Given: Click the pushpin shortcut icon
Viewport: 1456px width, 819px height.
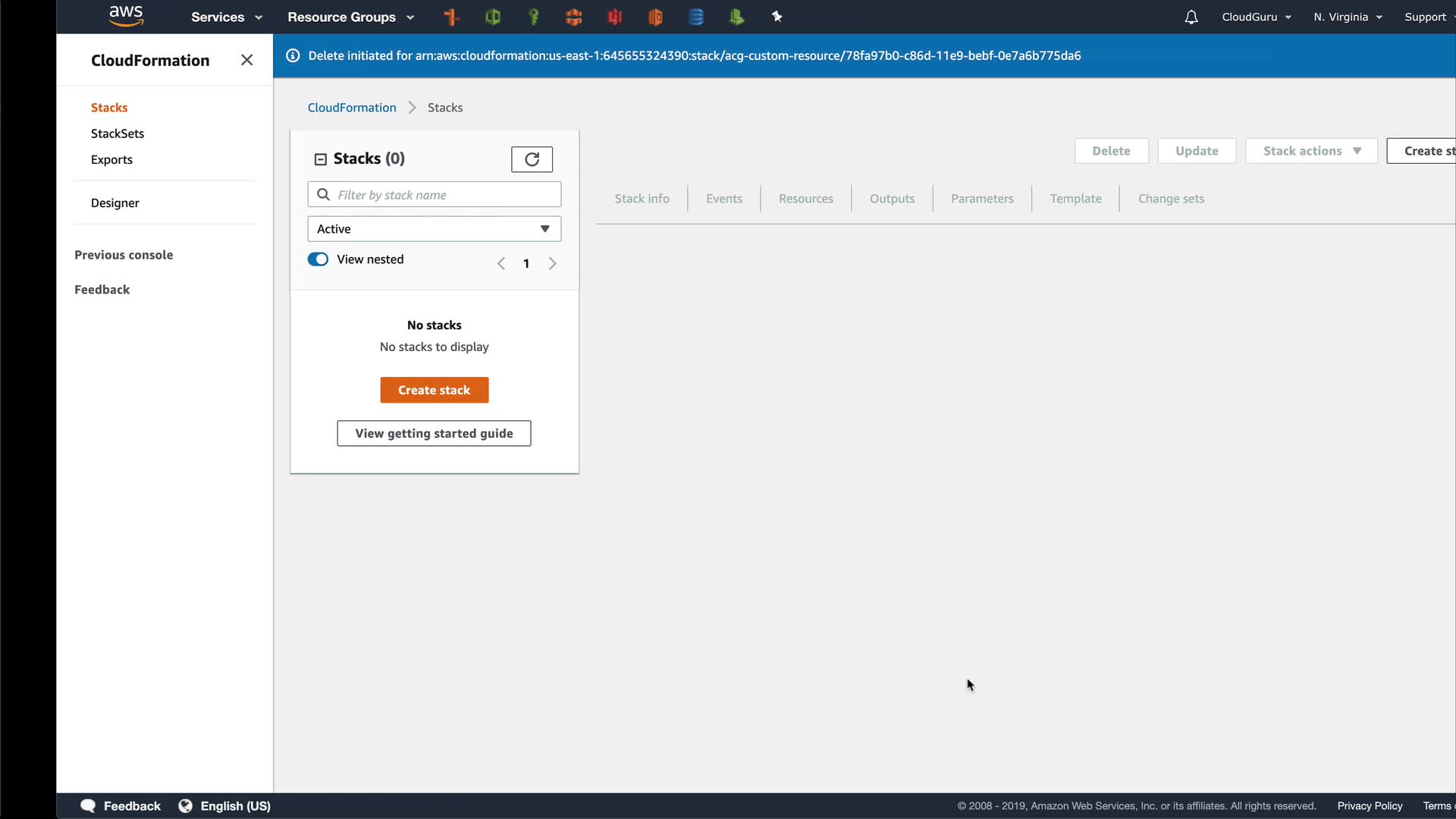Looking at the screenshot, I should coord(777,17).
